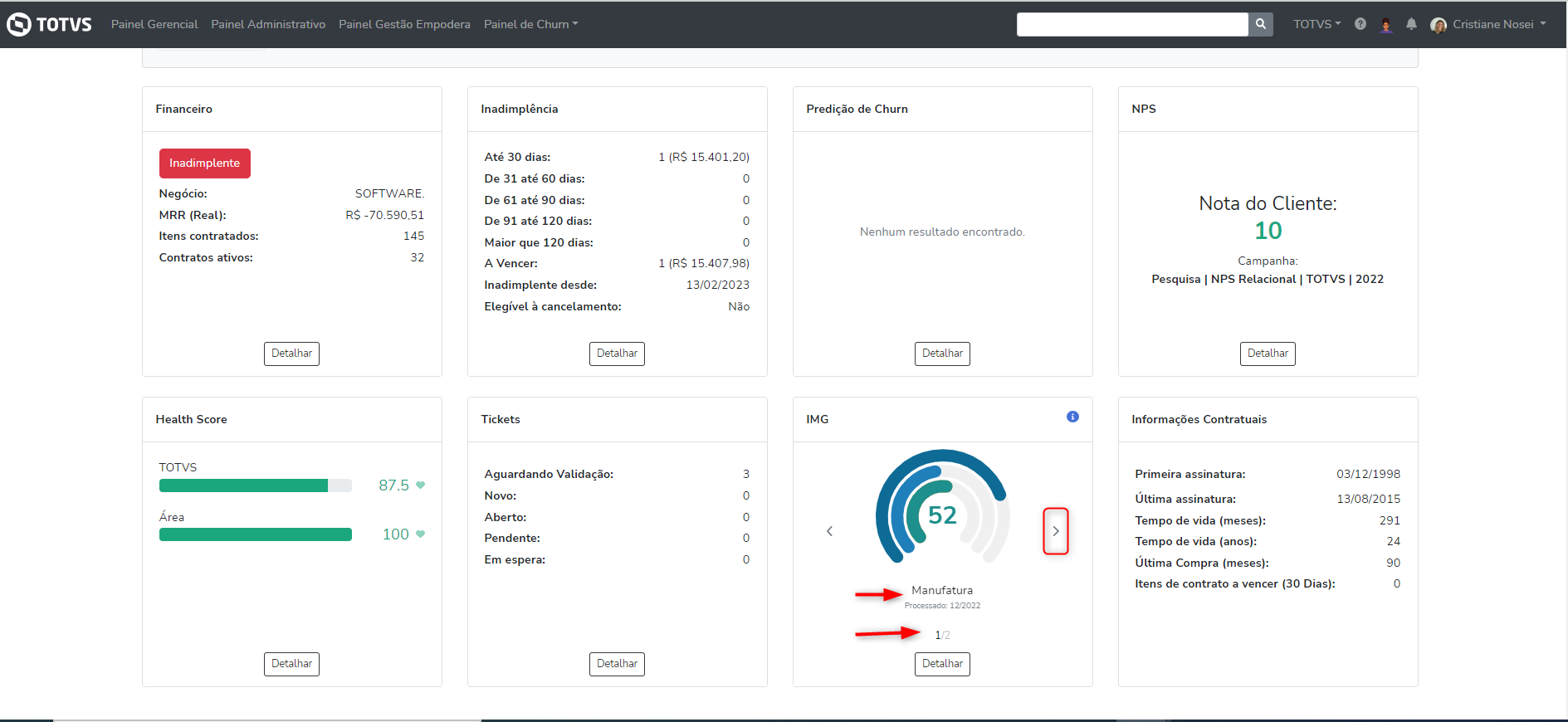Click the campaign 'Pesquisa | NPS Relacional | TOTVS | 2022'

(1268, 279)
